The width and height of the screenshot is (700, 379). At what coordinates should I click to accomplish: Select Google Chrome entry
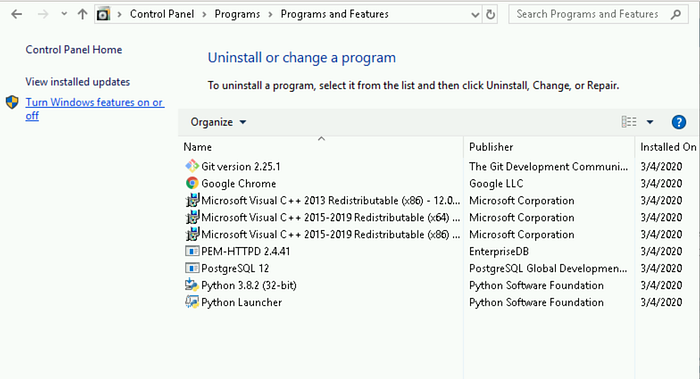pos(238,183)
